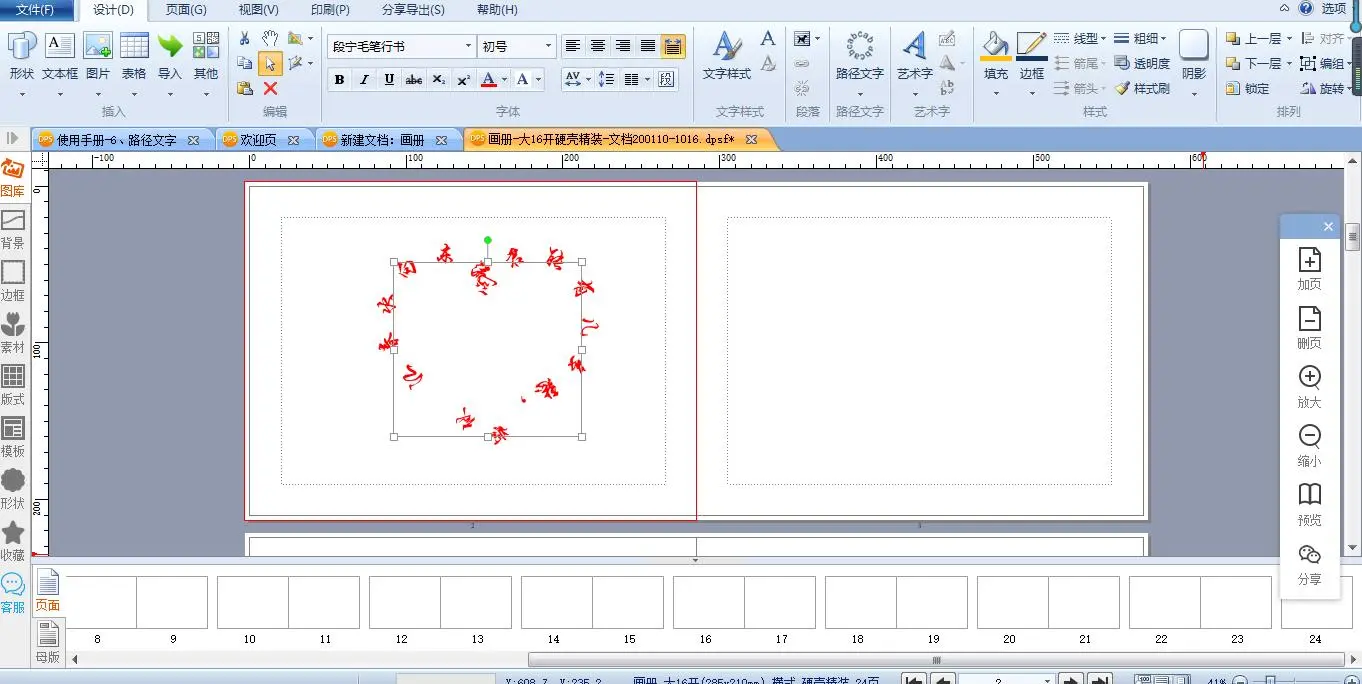The image size is (1362, 684).
Task: Select the hand pan tool
Action: point(270,38)
